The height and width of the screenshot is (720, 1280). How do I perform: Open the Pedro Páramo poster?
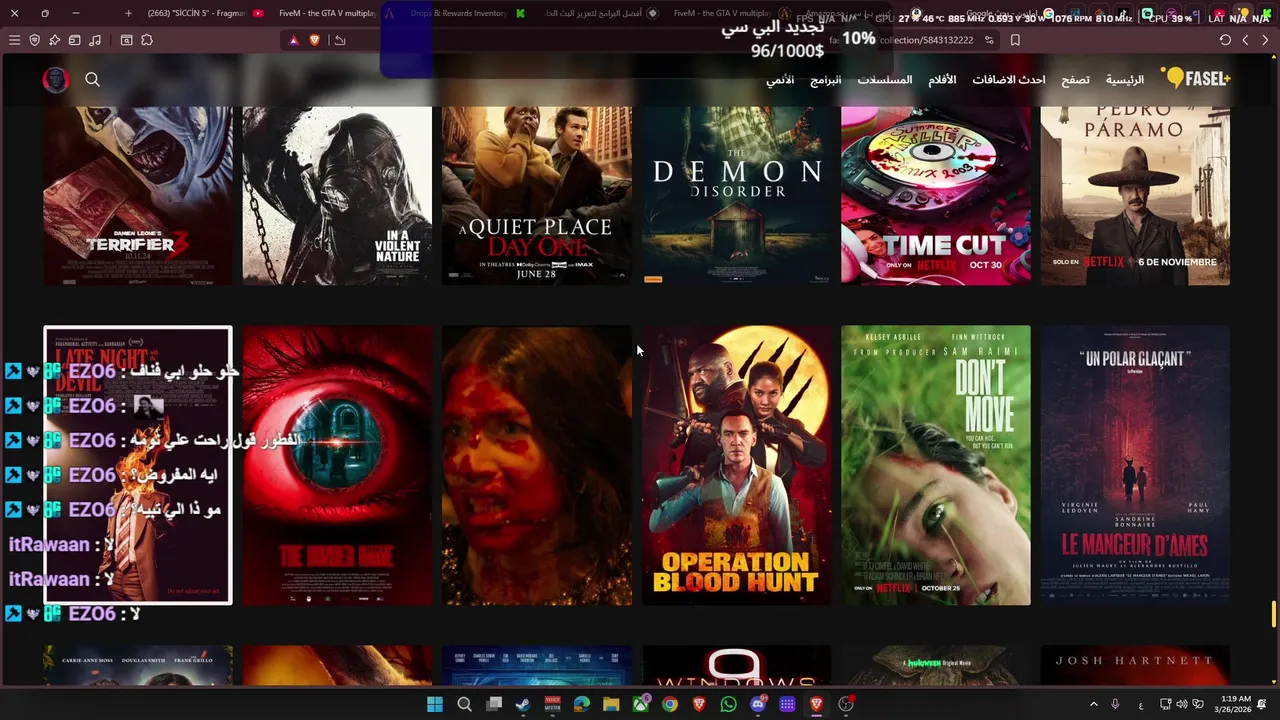click(x=1135, y=196)
